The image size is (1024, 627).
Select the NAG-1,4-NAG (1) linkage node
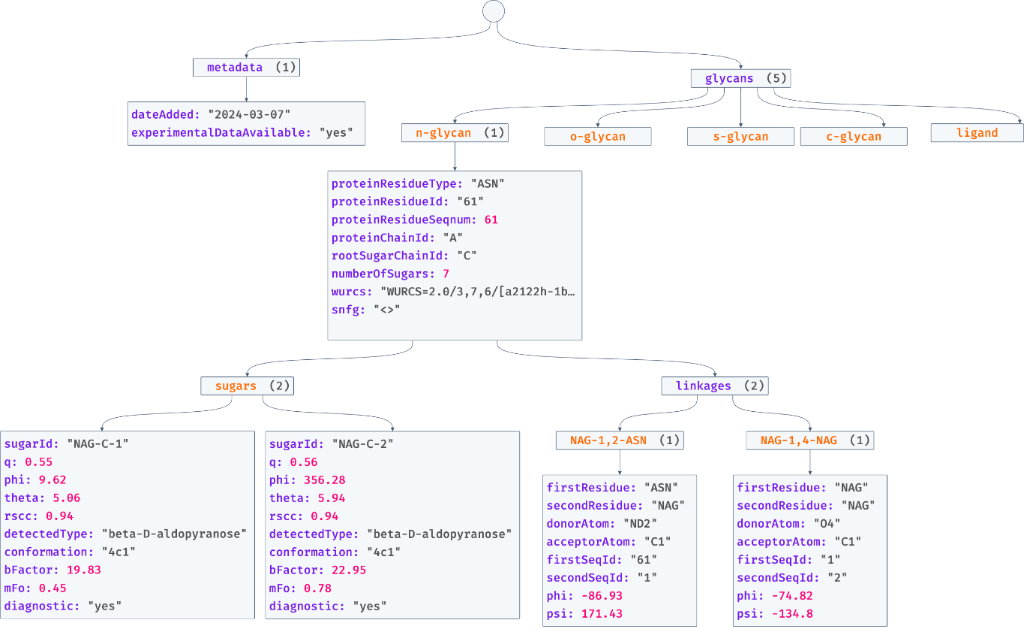pyautogui.click(x=810, y=440)
